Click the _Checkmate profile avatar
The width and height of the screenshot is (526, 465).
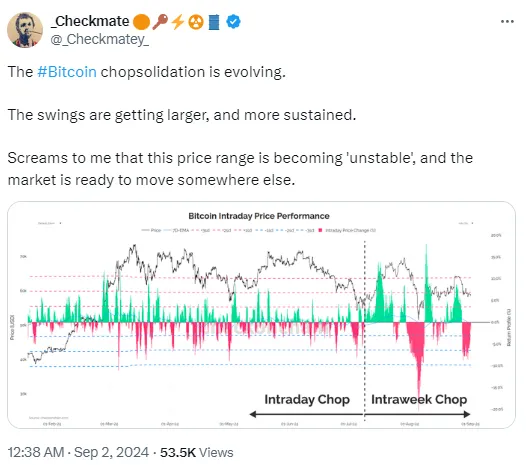pos(25,30)
